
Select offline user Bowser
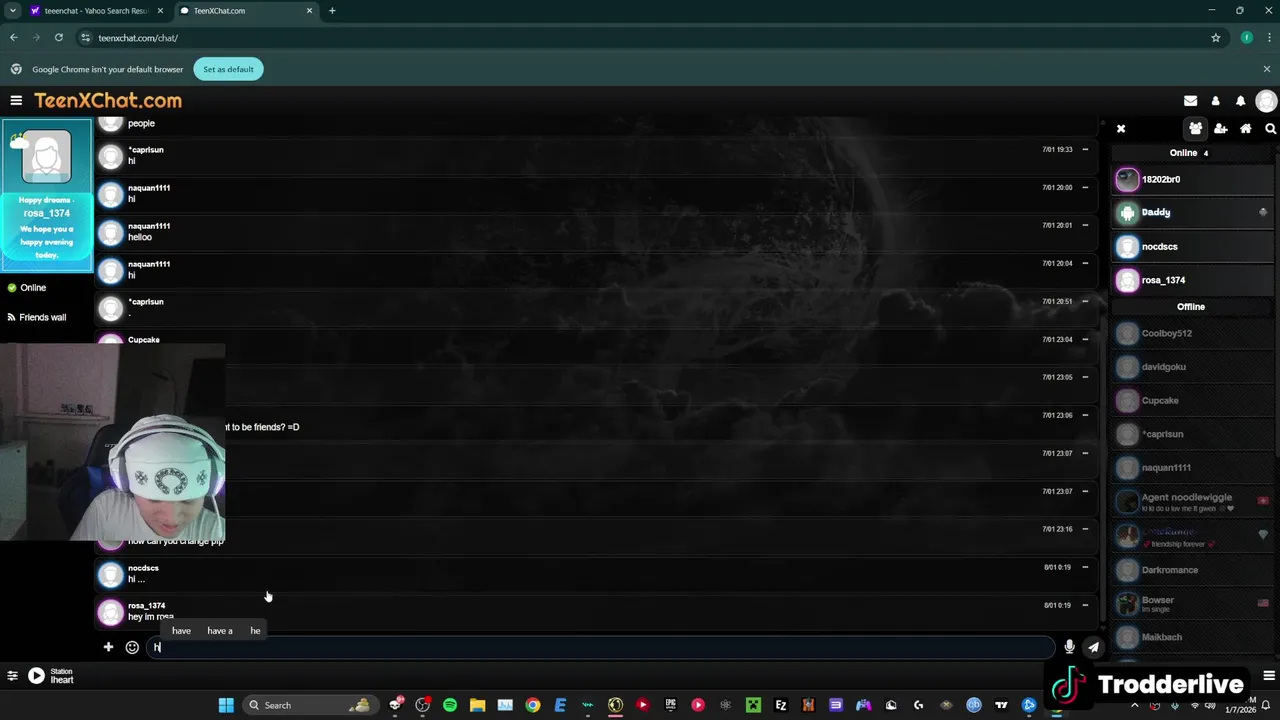point(1192,604)
